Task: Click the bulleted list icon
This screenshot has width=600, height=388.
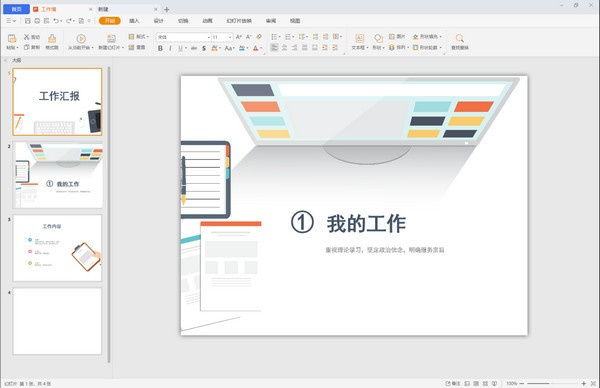Action: coord(274,37)
